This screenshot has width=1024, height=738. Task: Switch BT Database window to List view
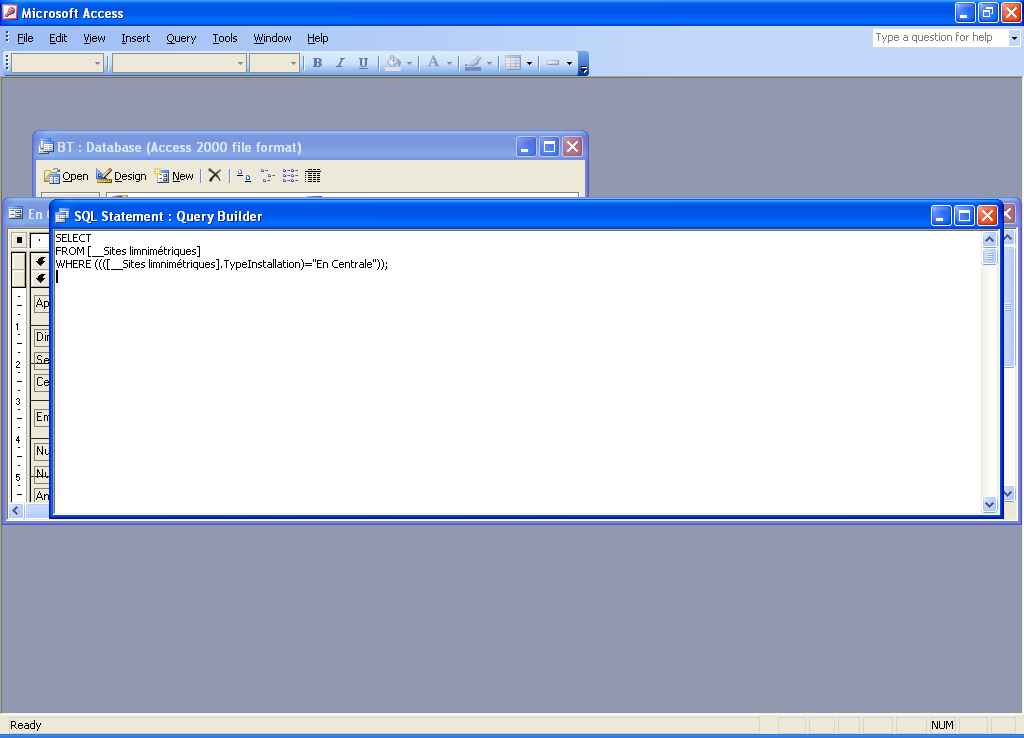click(x=290, y=176)
